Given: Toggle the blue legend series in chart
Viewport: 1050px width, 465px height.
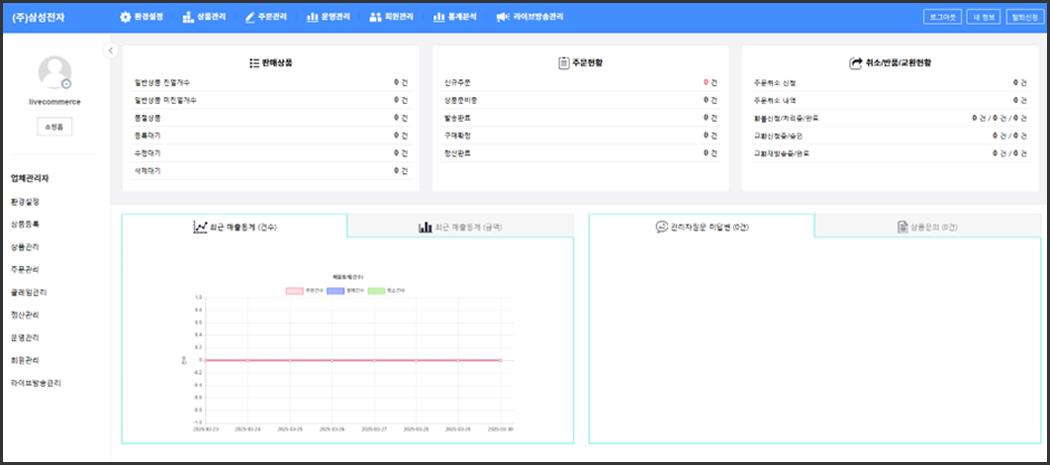Looking at the screenshot, I should (x=336, y=290).
